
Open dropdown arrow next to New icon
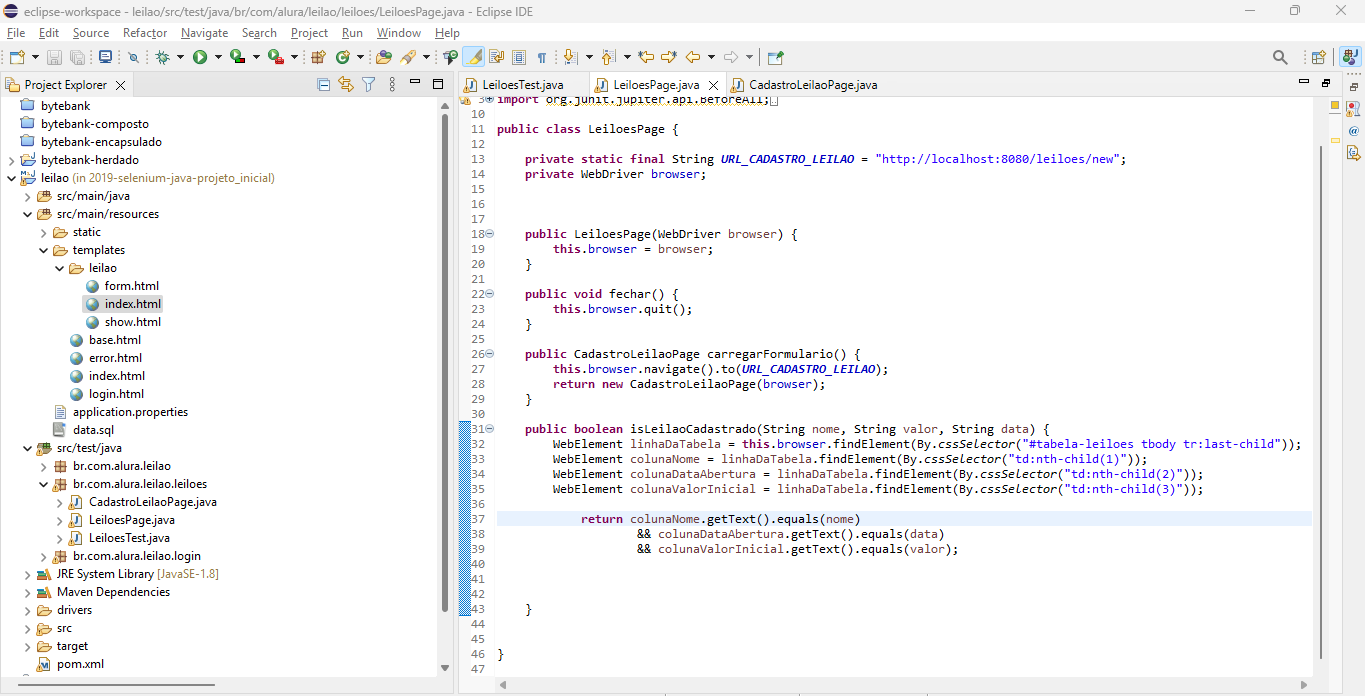35,57
